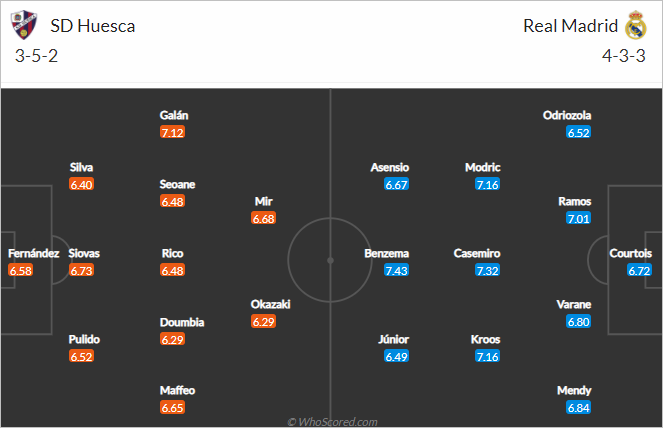The width and height of the screenshot is (663, 428).
Task: Select Mendy's 6.84 rating badge
Action: coord(578,408)
